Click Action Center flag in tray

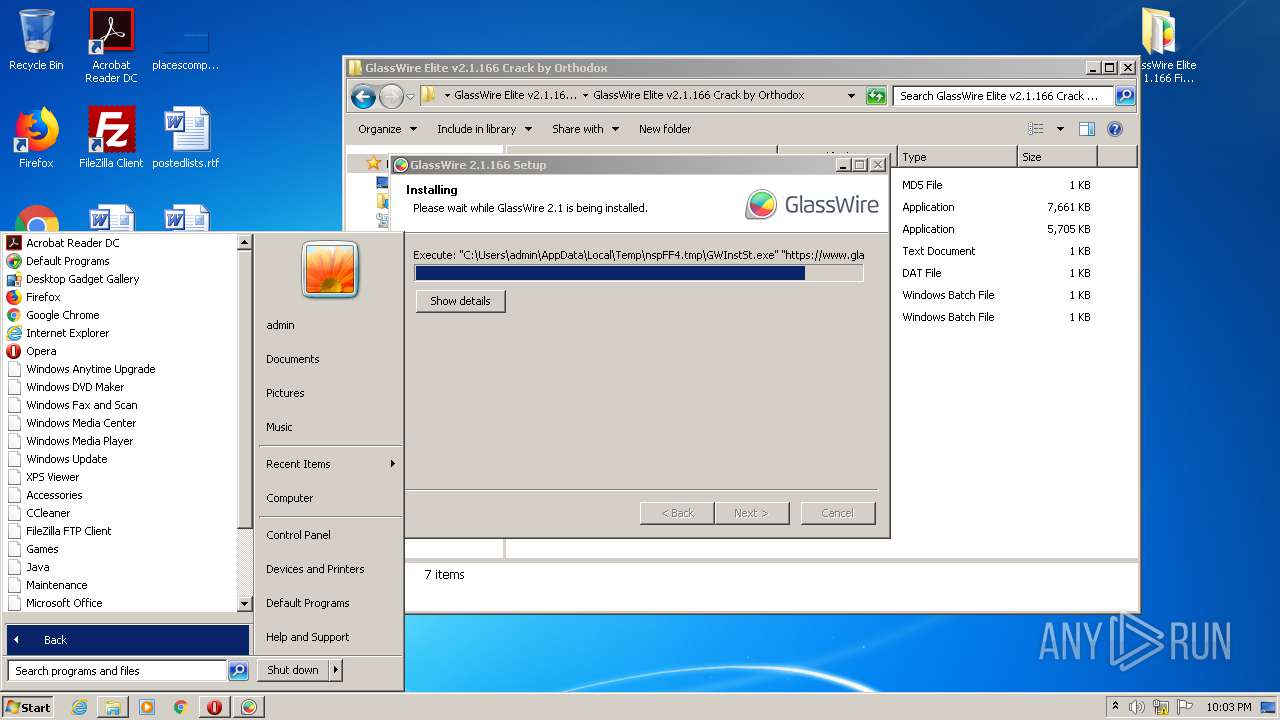[x=1185, y=707]
